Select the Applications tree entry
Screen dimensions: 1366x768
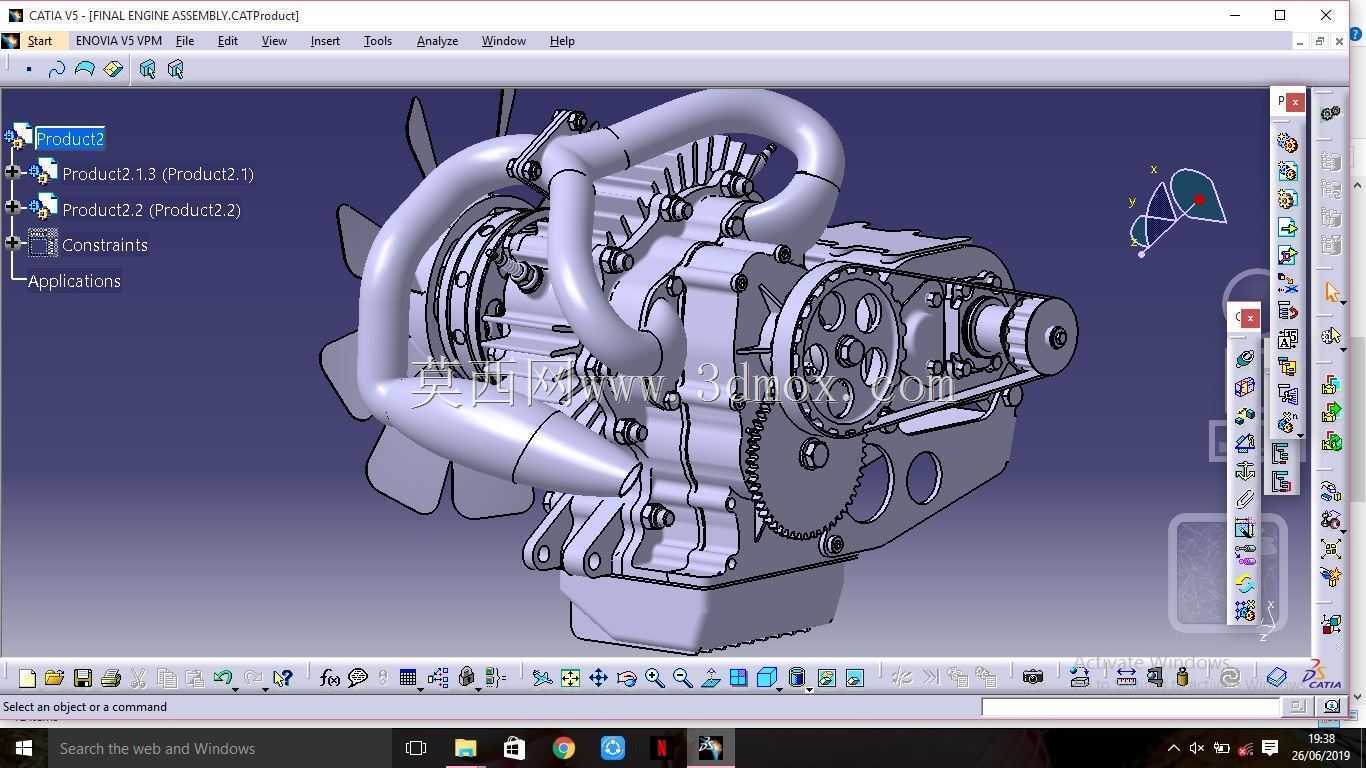point(74,281)
